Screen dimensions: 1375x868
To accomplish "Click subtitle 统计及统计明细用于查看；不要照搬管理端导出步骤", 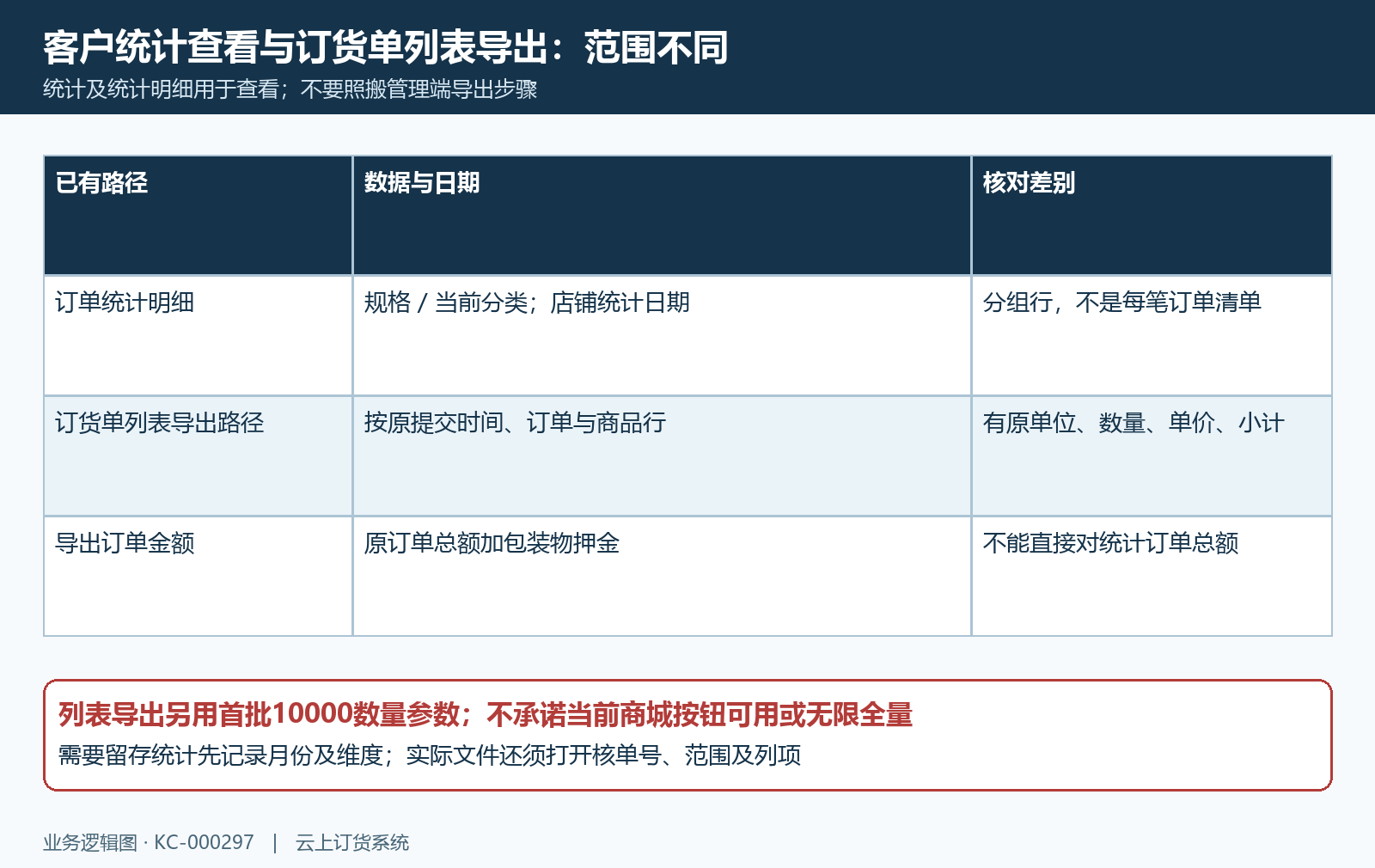I will (290, 89).
